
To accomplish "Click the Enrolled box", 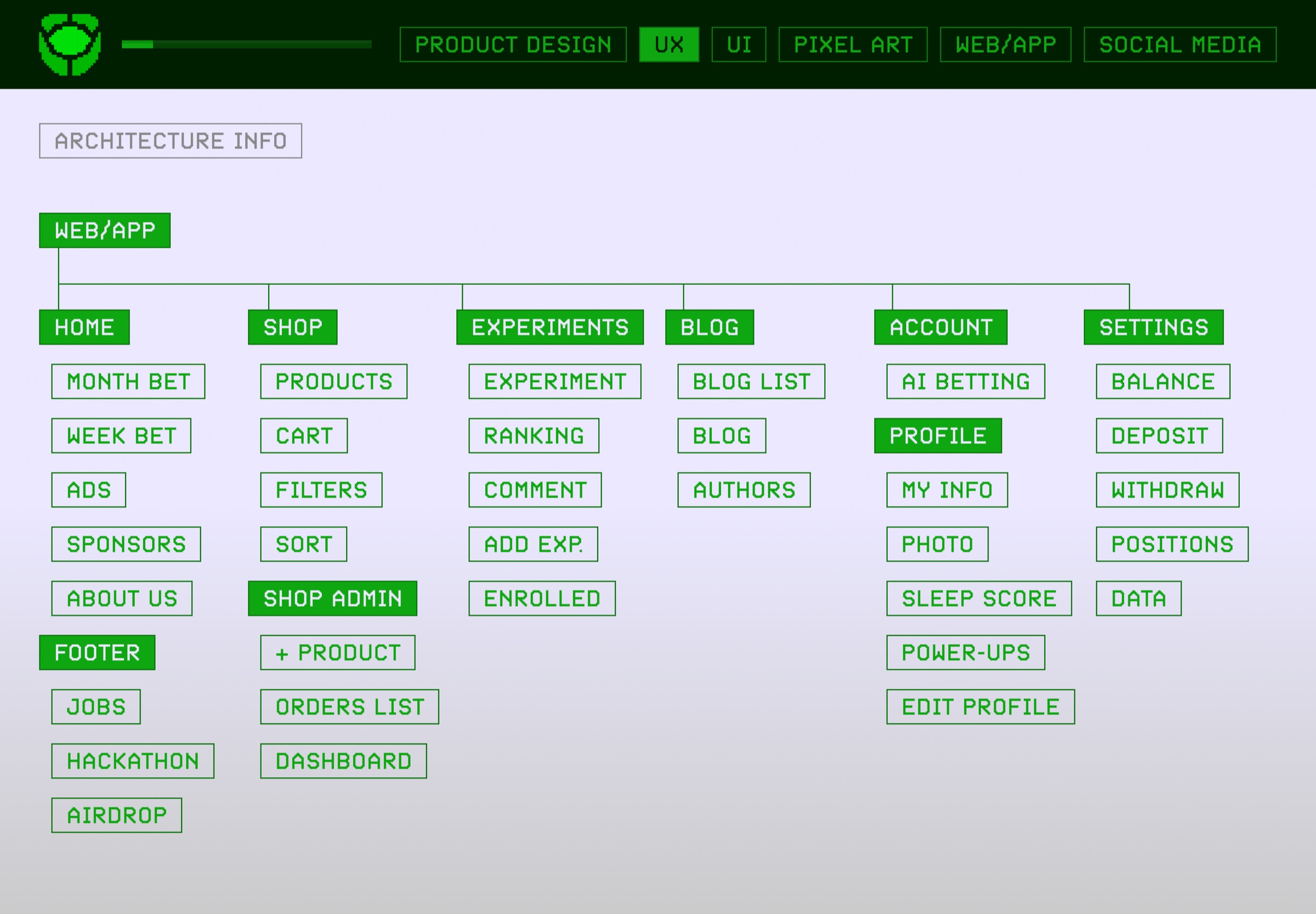I will coord(542,599).
